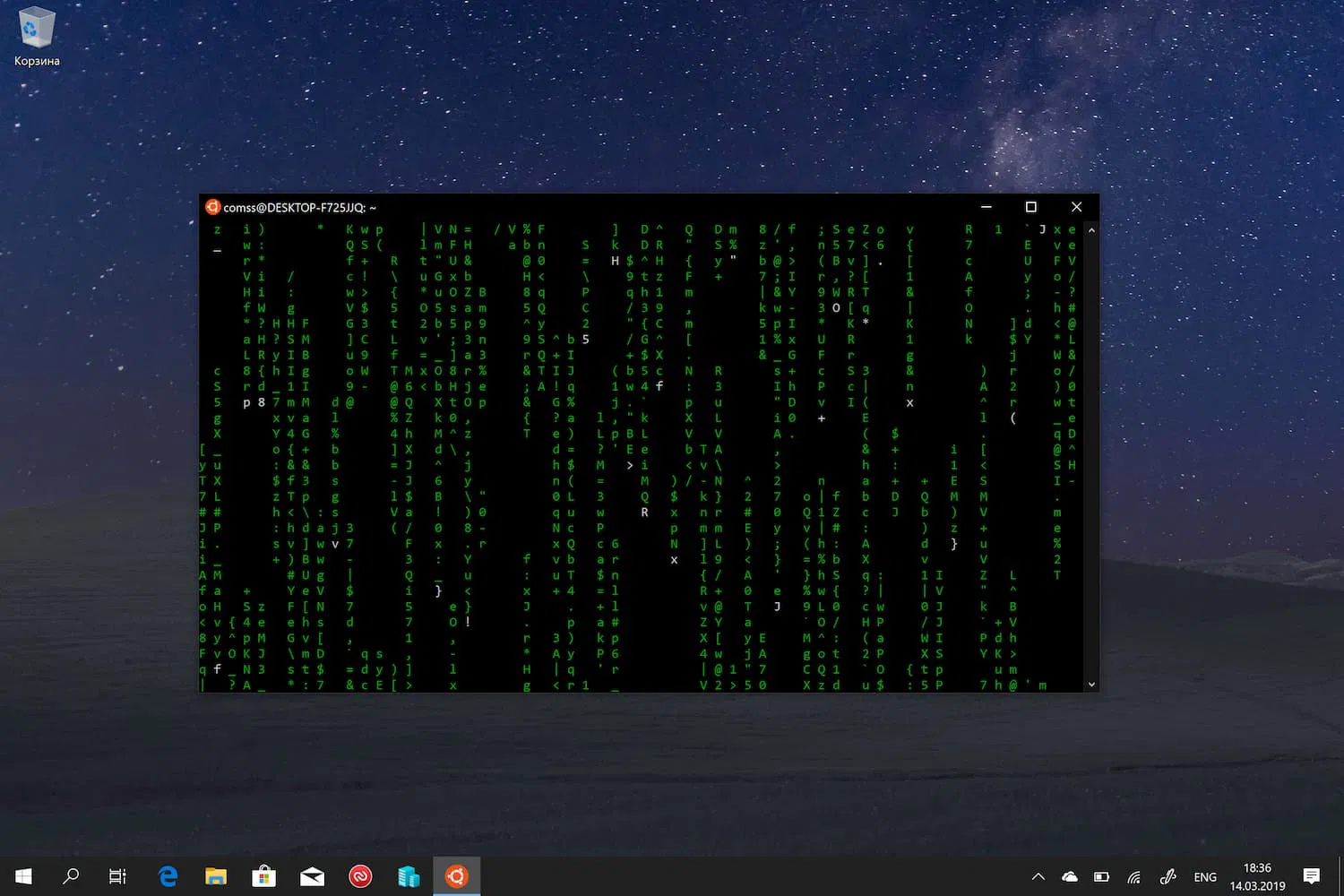This screenshot has height=896, width=1344.
Task: Open the ENG language input selector
Action: (x=1205, y=876)
